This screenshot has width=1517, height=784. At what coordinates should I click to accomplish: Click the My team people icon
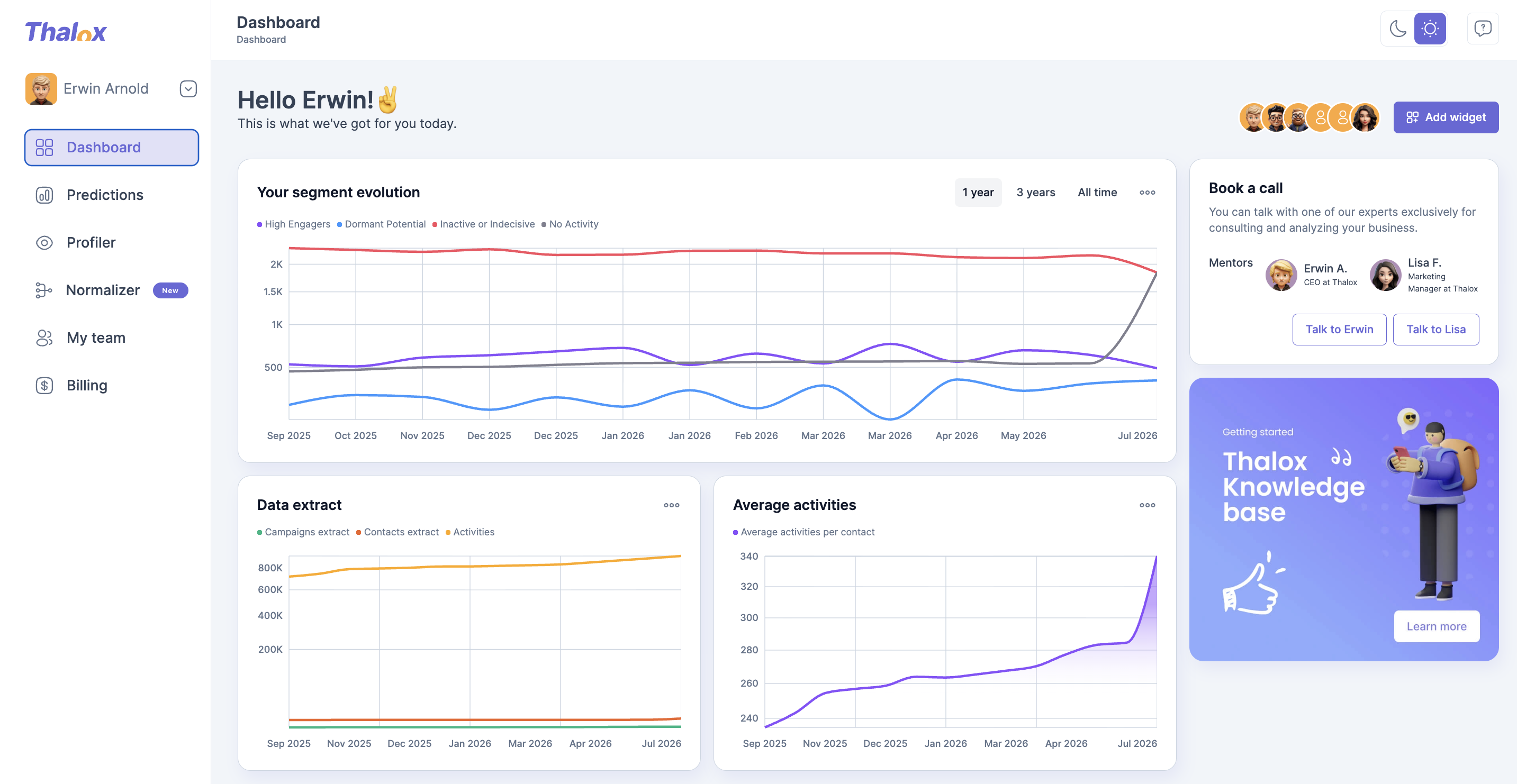(44, 338)
